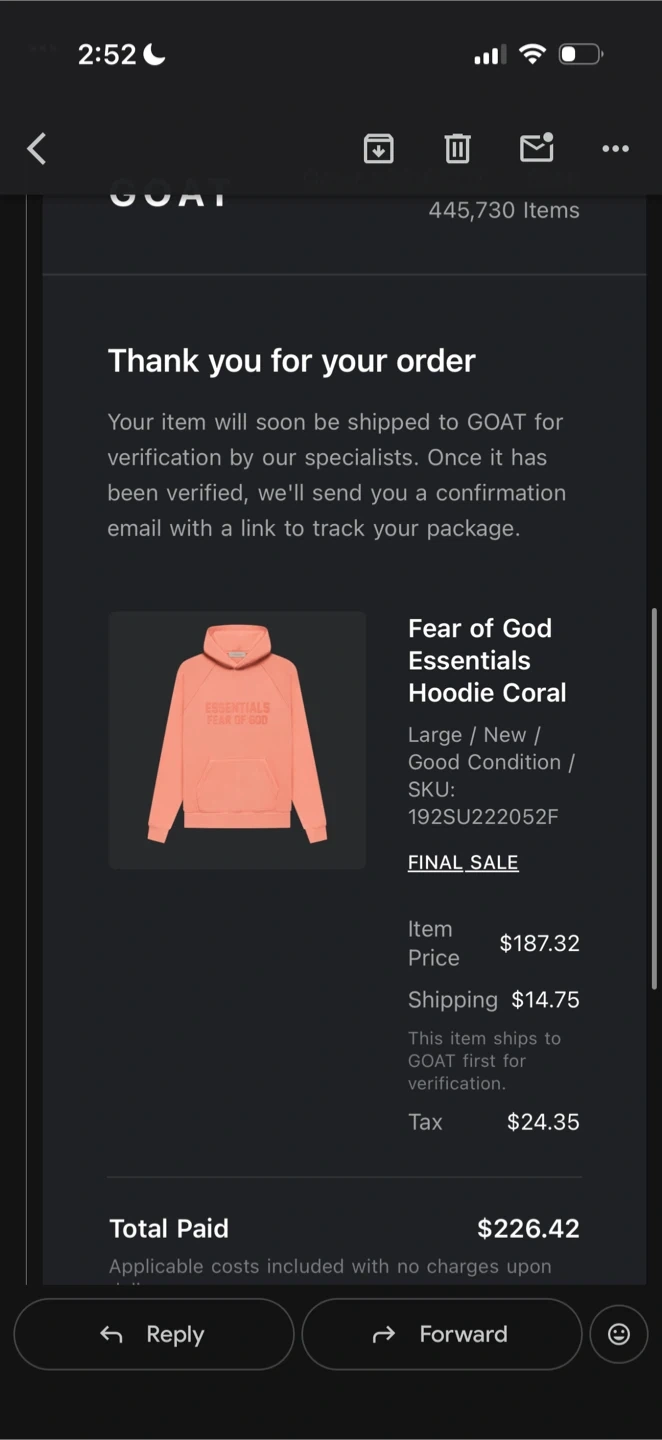Screen dimensions: 662x1440
Task: Archive this email
Action: click(x=378, y=149)
